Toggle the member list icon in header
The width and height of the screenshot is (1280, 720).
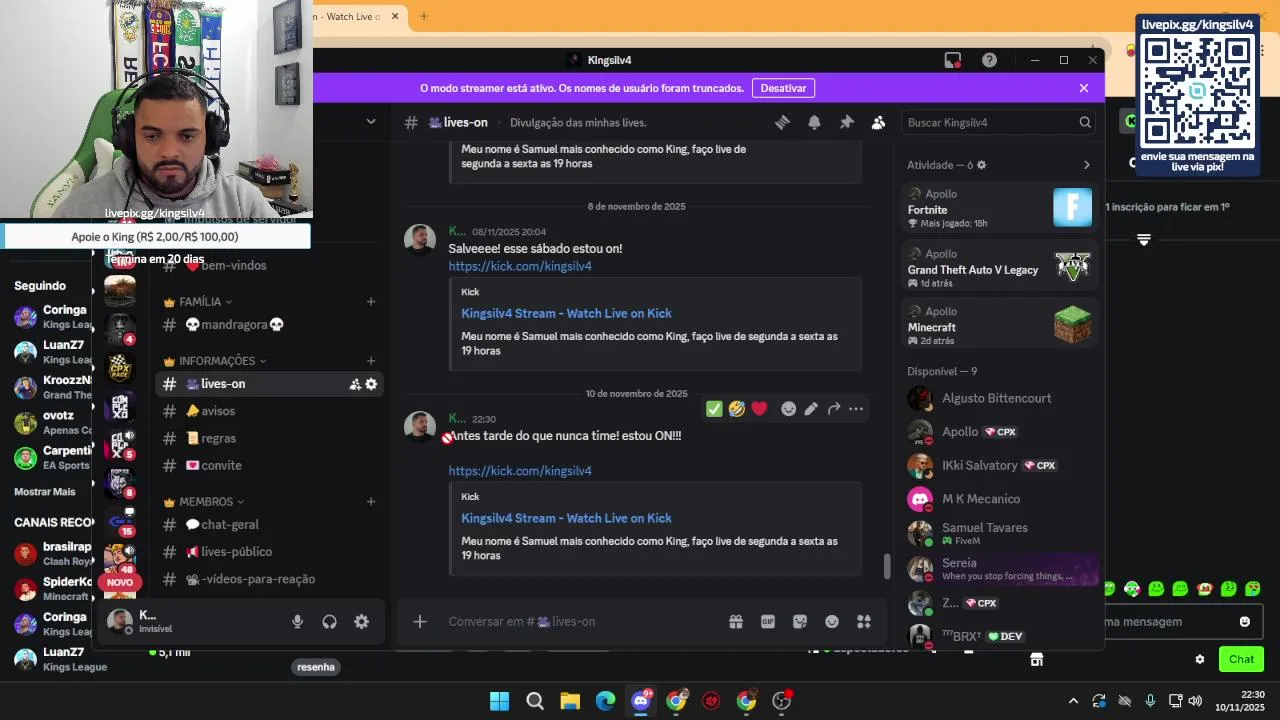pos(878,122)
